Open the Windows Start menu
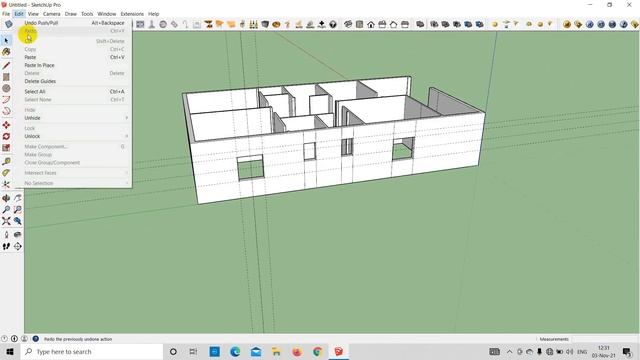This screenshot has width=640, height=360. [10, 351]
